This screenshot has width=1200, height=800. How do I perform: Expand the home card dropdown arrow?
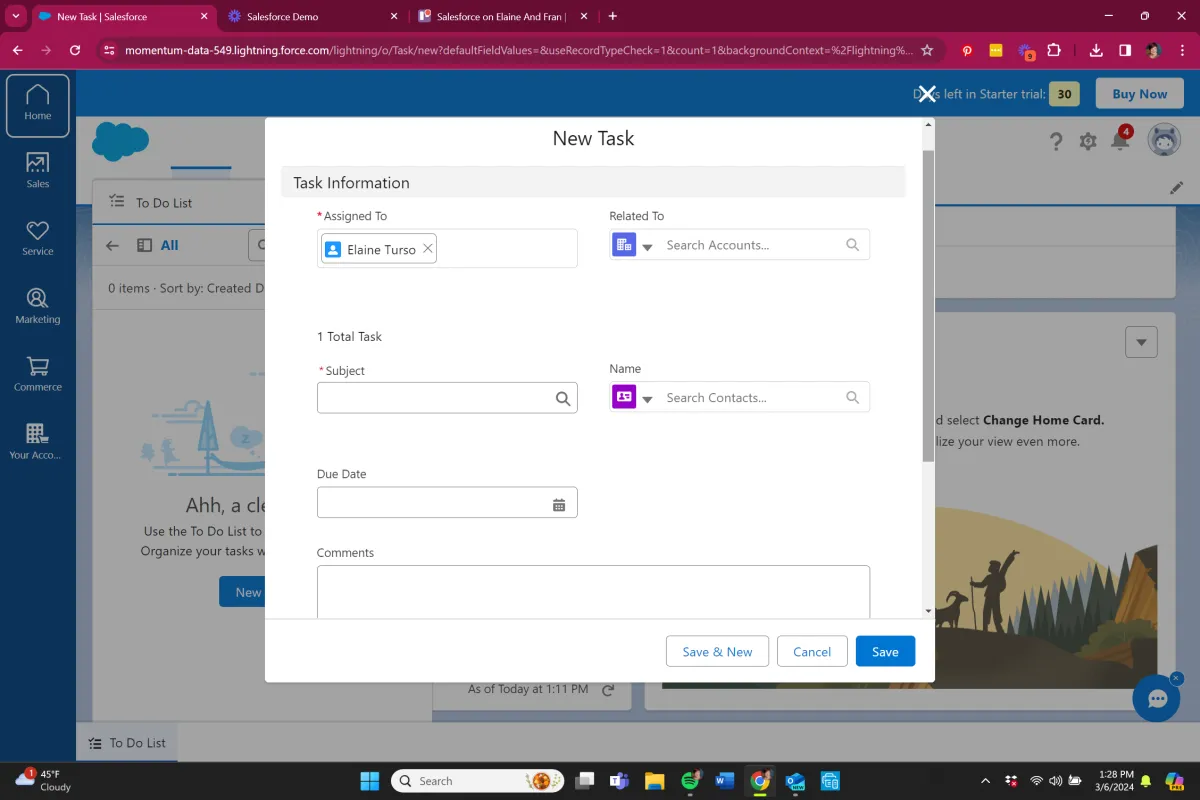pos(1141,342)
